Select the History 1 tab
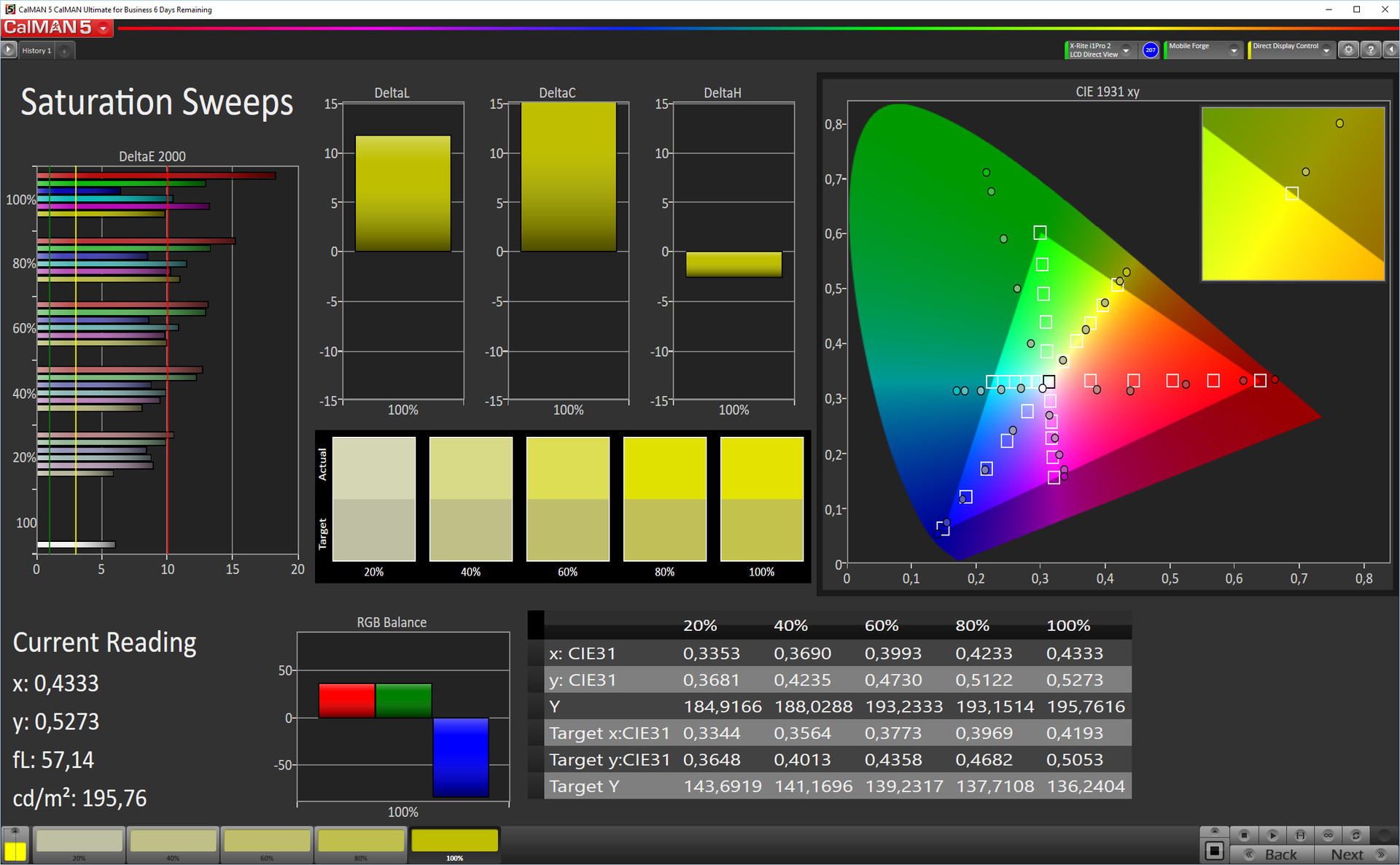 pos(36,50)
